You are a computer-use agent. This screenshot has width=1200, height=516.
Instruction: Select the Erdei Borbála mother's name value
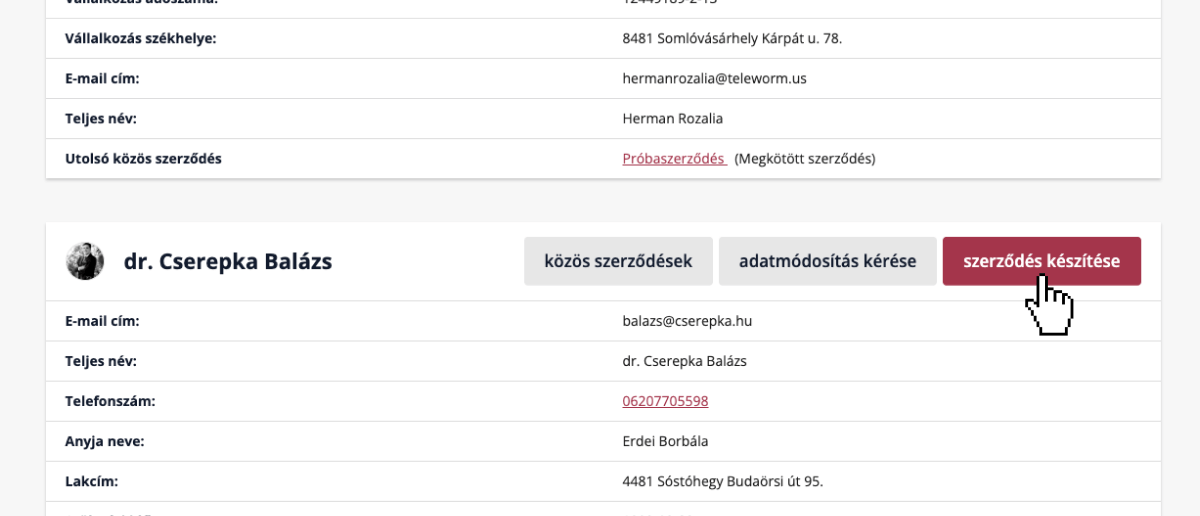665,441
